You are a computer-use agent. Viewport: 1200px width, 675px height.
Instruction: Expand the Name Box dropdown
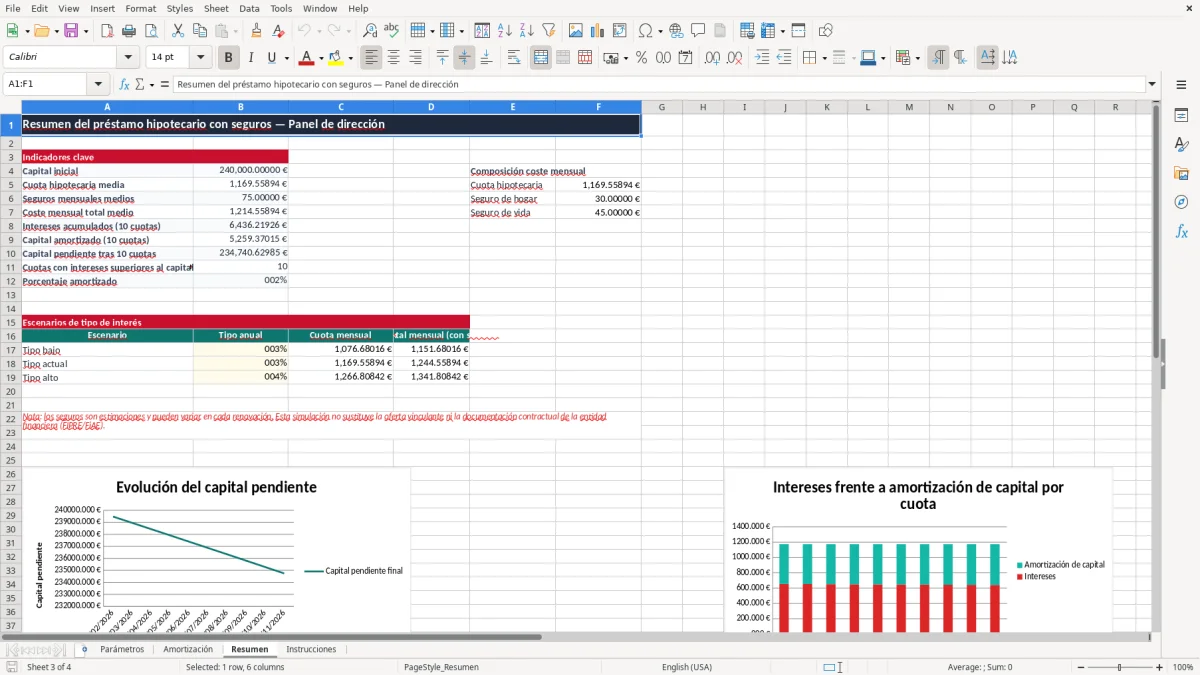pyautogui.click(x=98, y=85)
